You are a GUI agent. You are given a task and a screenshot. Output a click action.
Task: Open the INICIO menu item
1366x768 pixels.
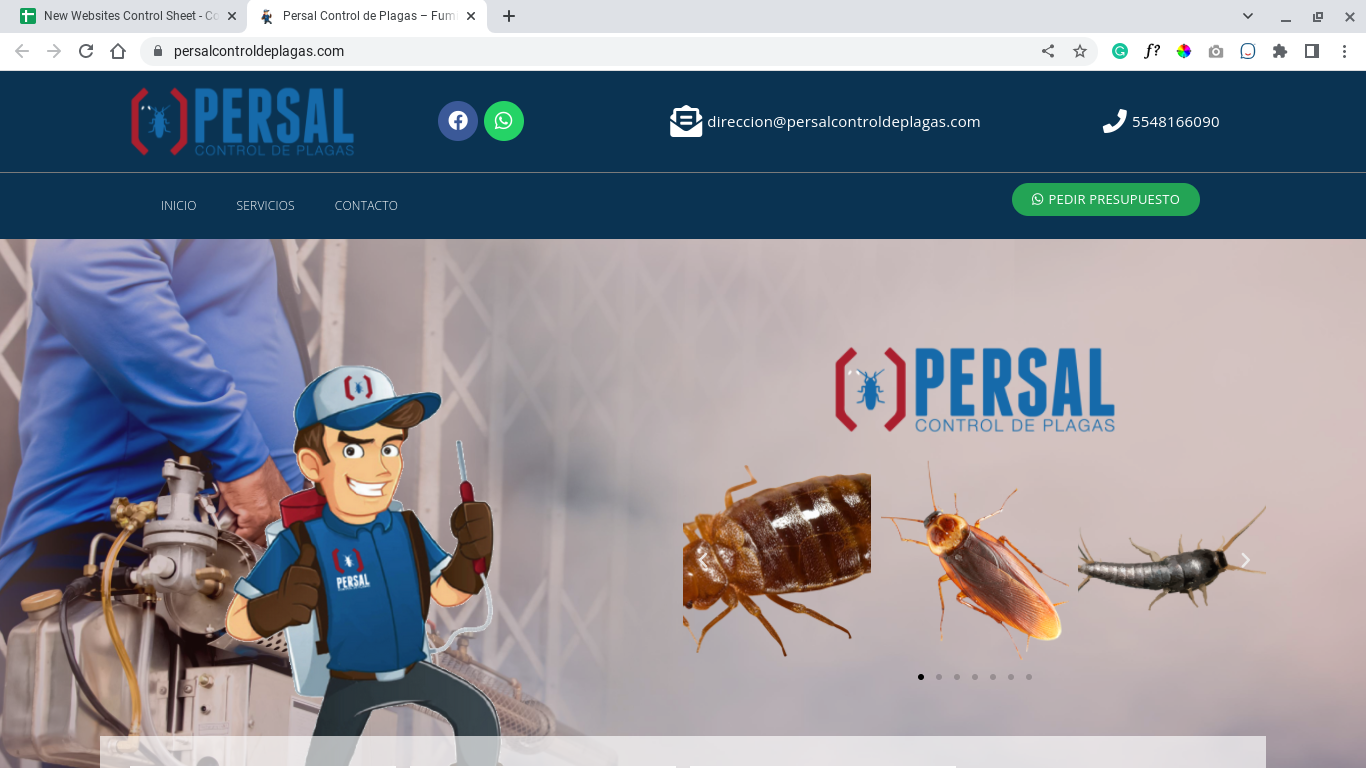[179, 205]
